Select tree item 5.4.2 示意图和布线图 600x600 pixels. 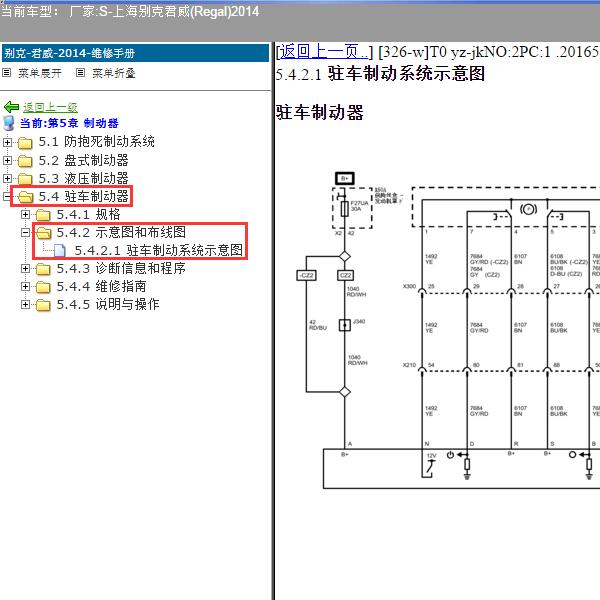coord(121,232)
